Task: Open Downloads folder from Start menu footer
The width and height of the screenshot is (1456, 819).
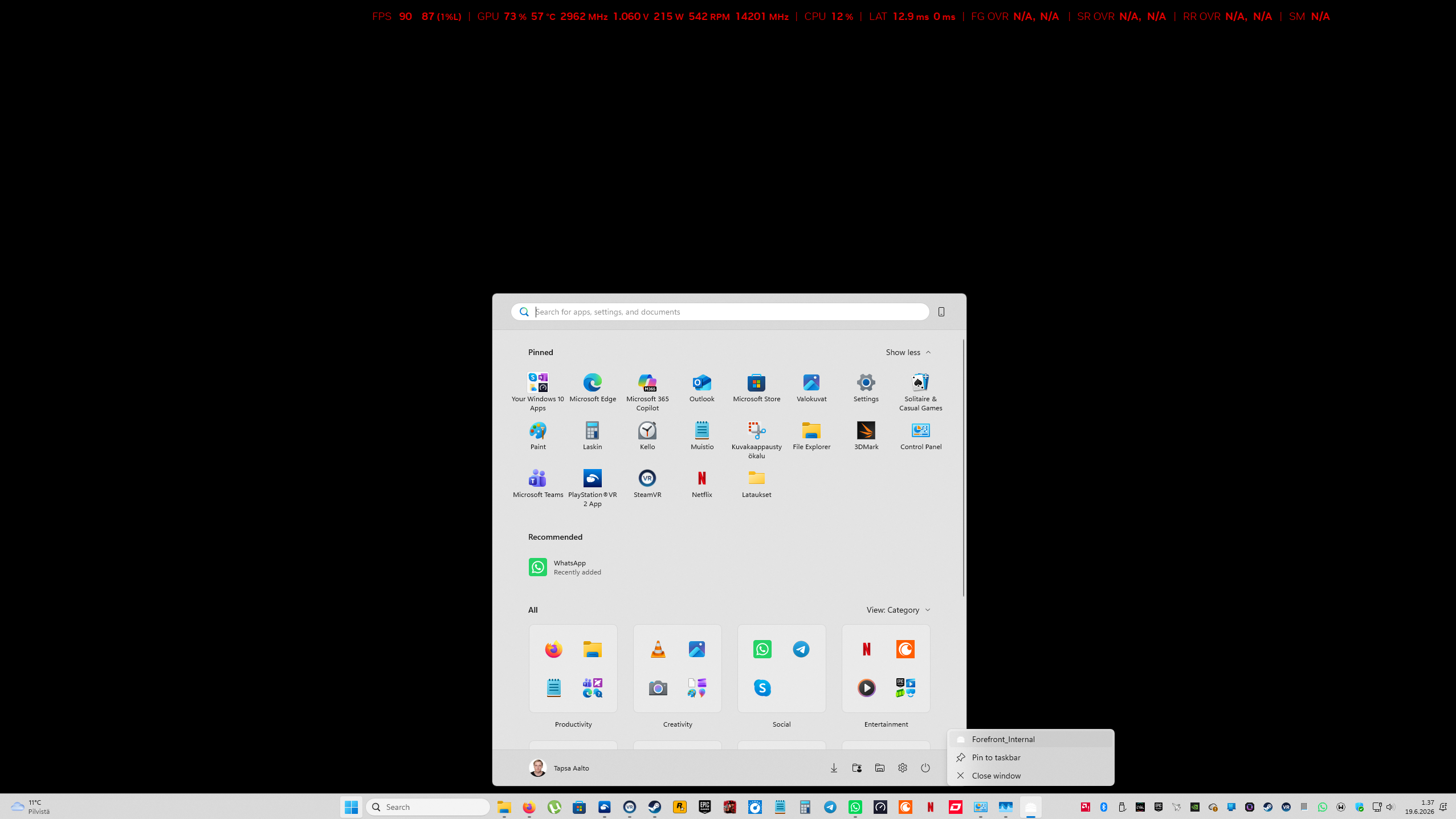Action: tap(834, 768)
